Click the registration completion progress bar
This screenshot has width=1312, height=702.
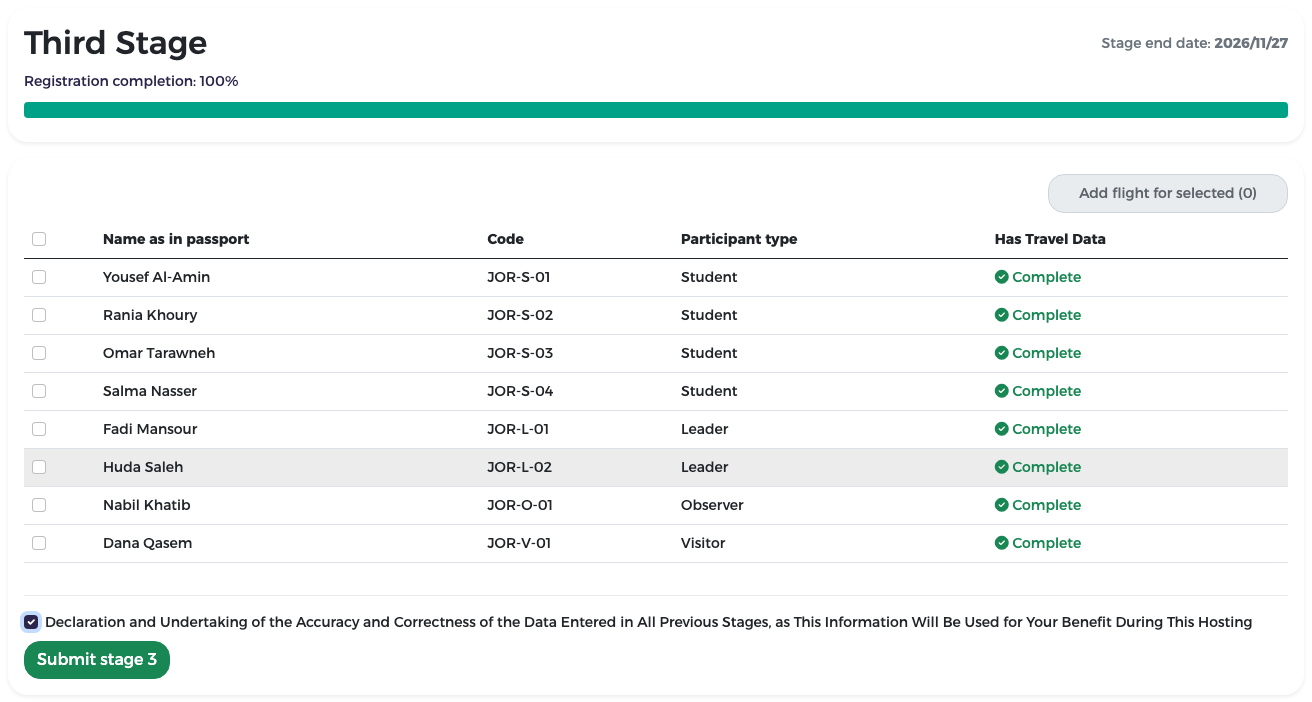click(656, 110)
